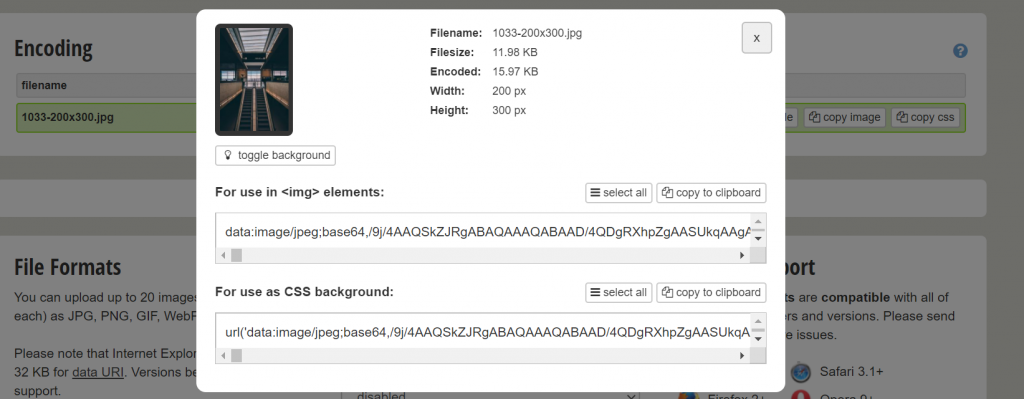Image resolution: width=1024 pixels, height=399 pixels.
Task: Click the down arrow of img textarea scrollbar
Action: click(758, 238)
